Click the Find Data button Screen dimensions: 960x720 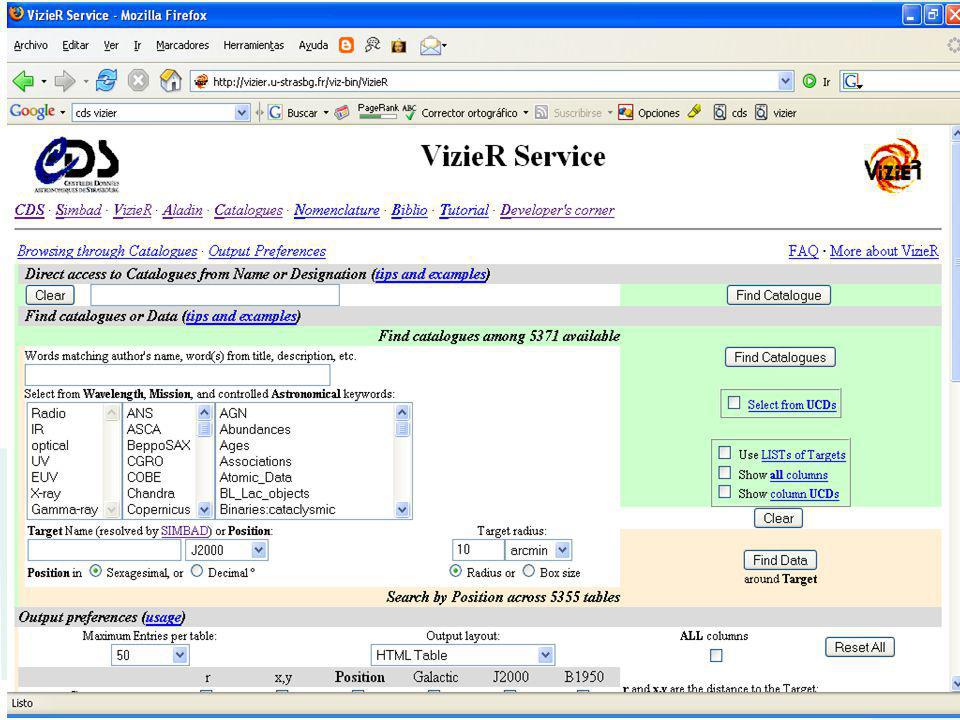coord(780,560)
